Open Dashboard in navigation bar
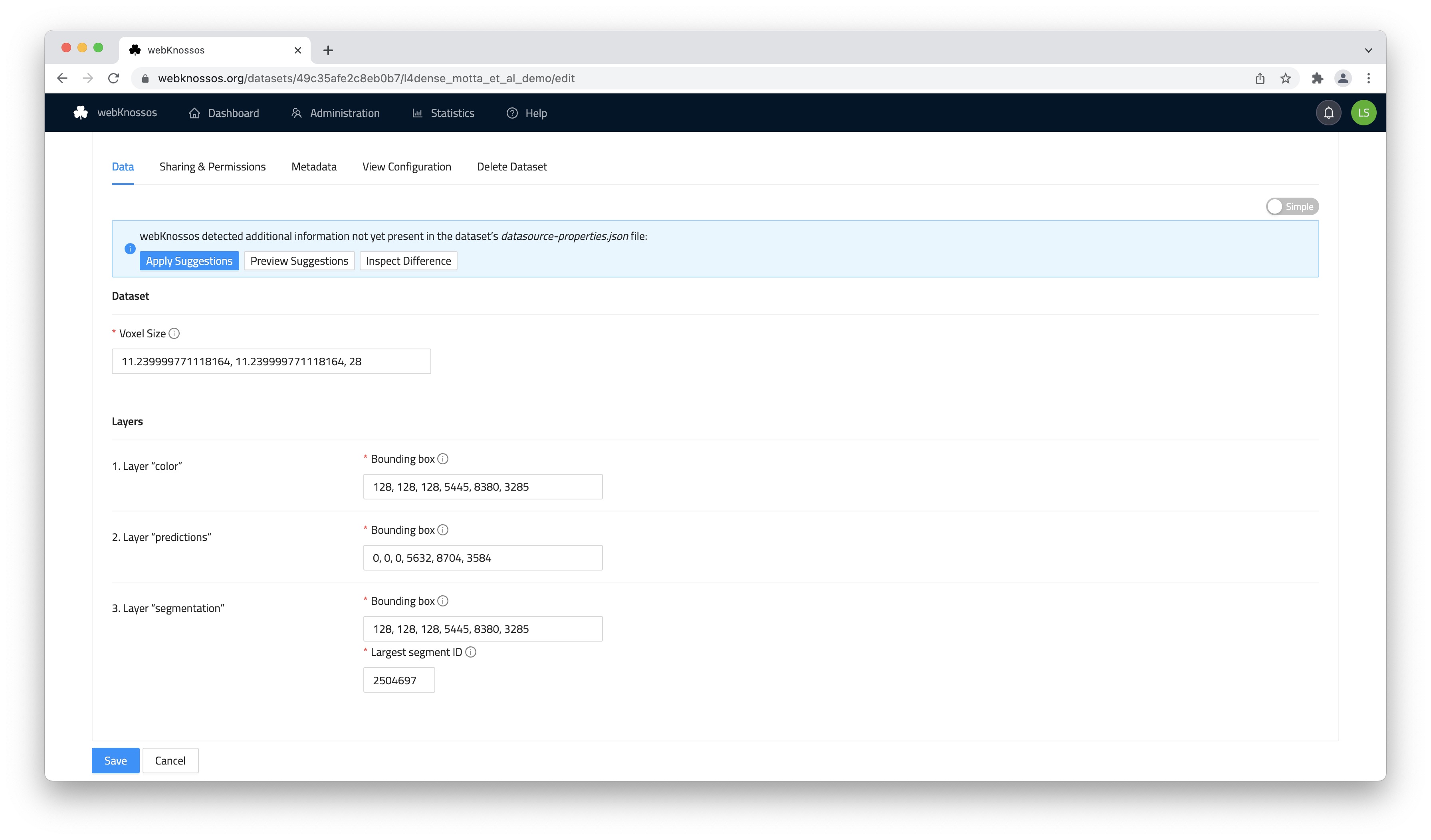The width and height of the screenshot is (1431, 840). pyautogui.click(x=224, y=113)
